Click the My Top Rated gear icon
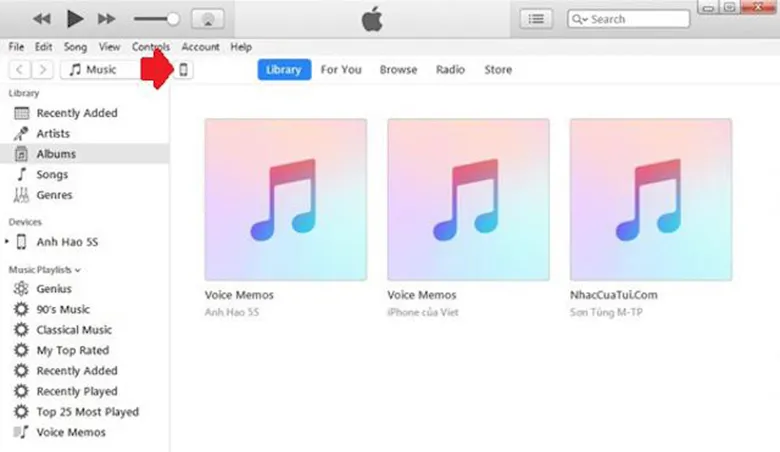The height and width of the screenshot is (452, 780). coord(21,350)
